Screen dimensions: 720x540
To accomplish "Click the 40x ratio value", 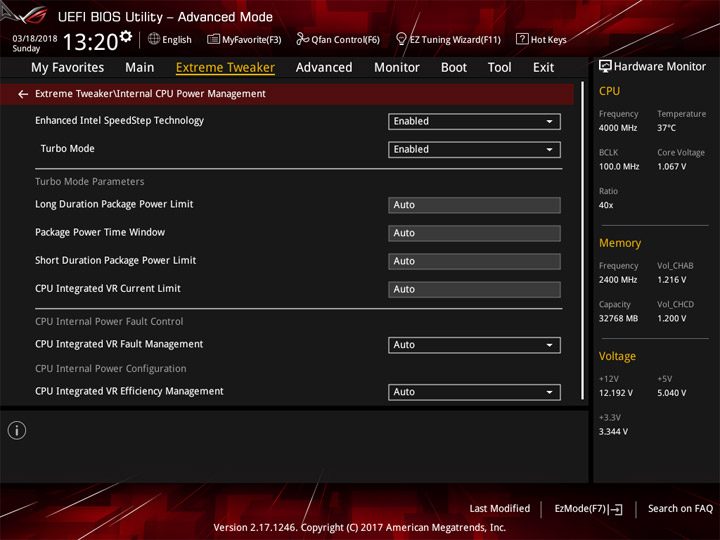I will 606,205.
